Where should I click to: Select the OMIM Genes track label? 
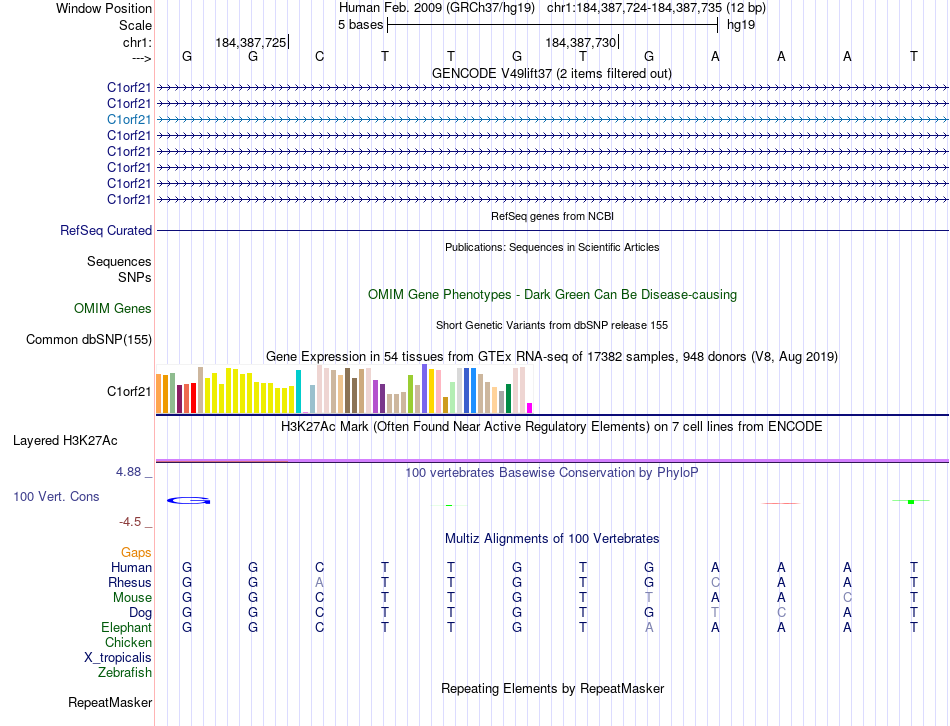tap(113, 308)
